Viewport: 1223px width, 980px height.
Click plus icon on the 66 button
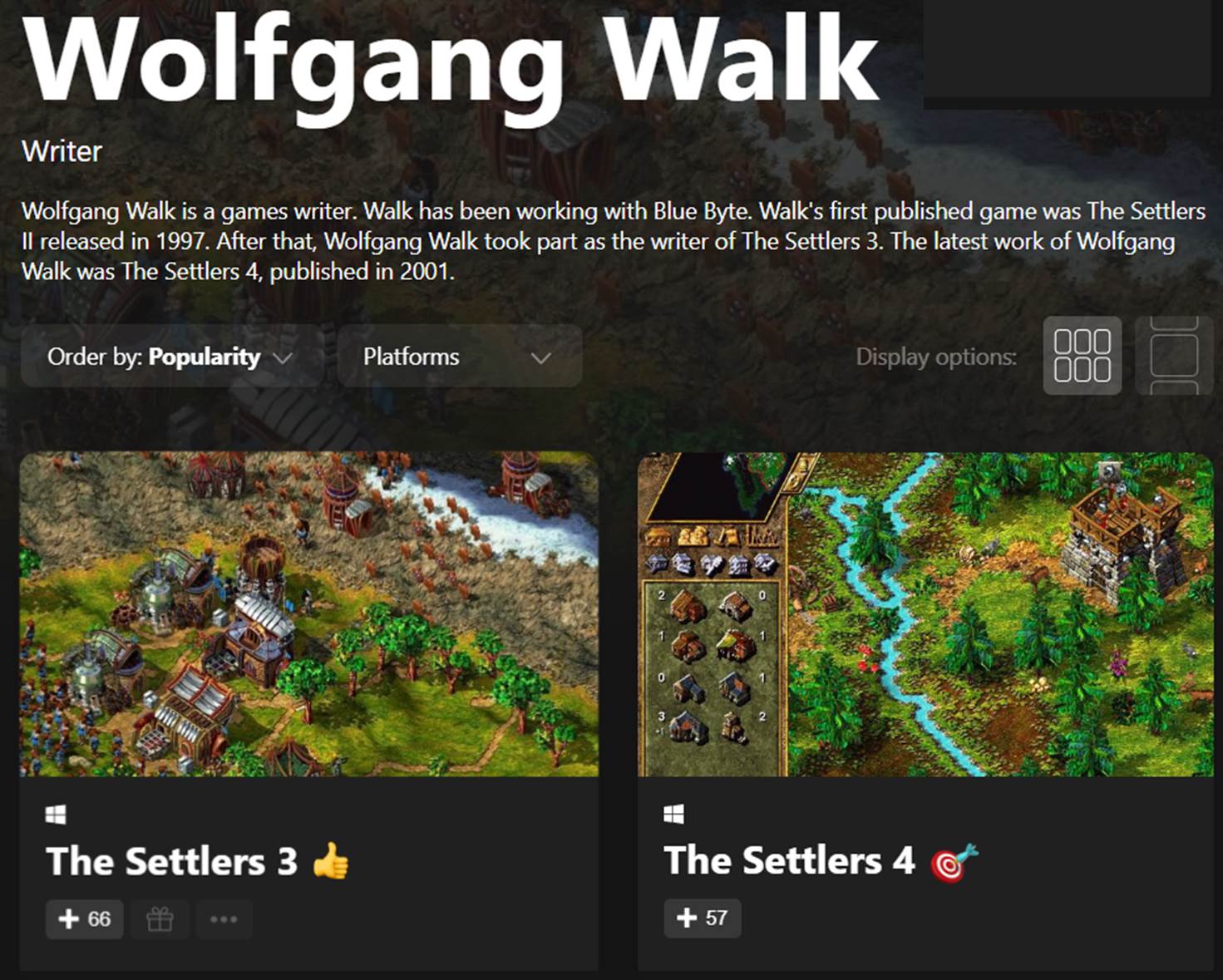coord(69,919)
